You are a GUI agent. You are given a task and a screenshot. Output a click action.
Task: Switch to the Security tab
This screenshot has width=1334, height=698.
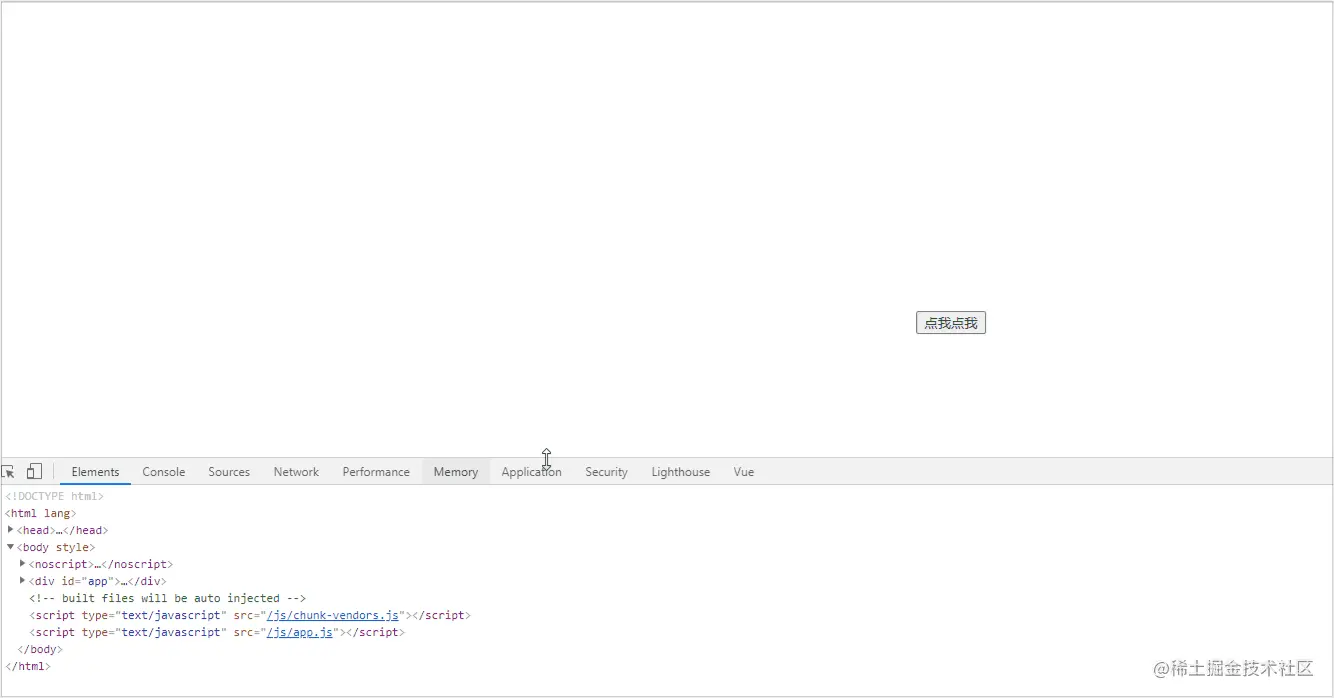coord(606,472)
